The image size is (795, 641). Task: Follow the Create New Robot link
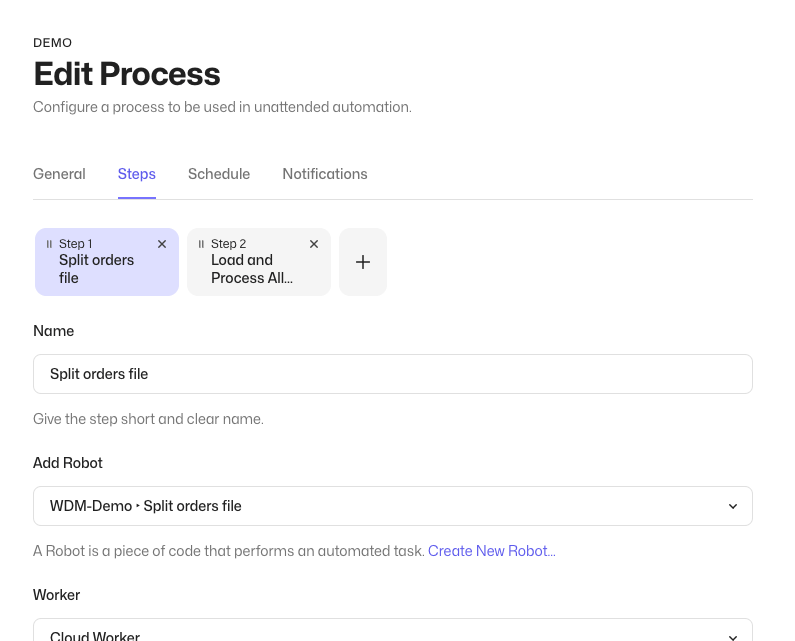492,551
